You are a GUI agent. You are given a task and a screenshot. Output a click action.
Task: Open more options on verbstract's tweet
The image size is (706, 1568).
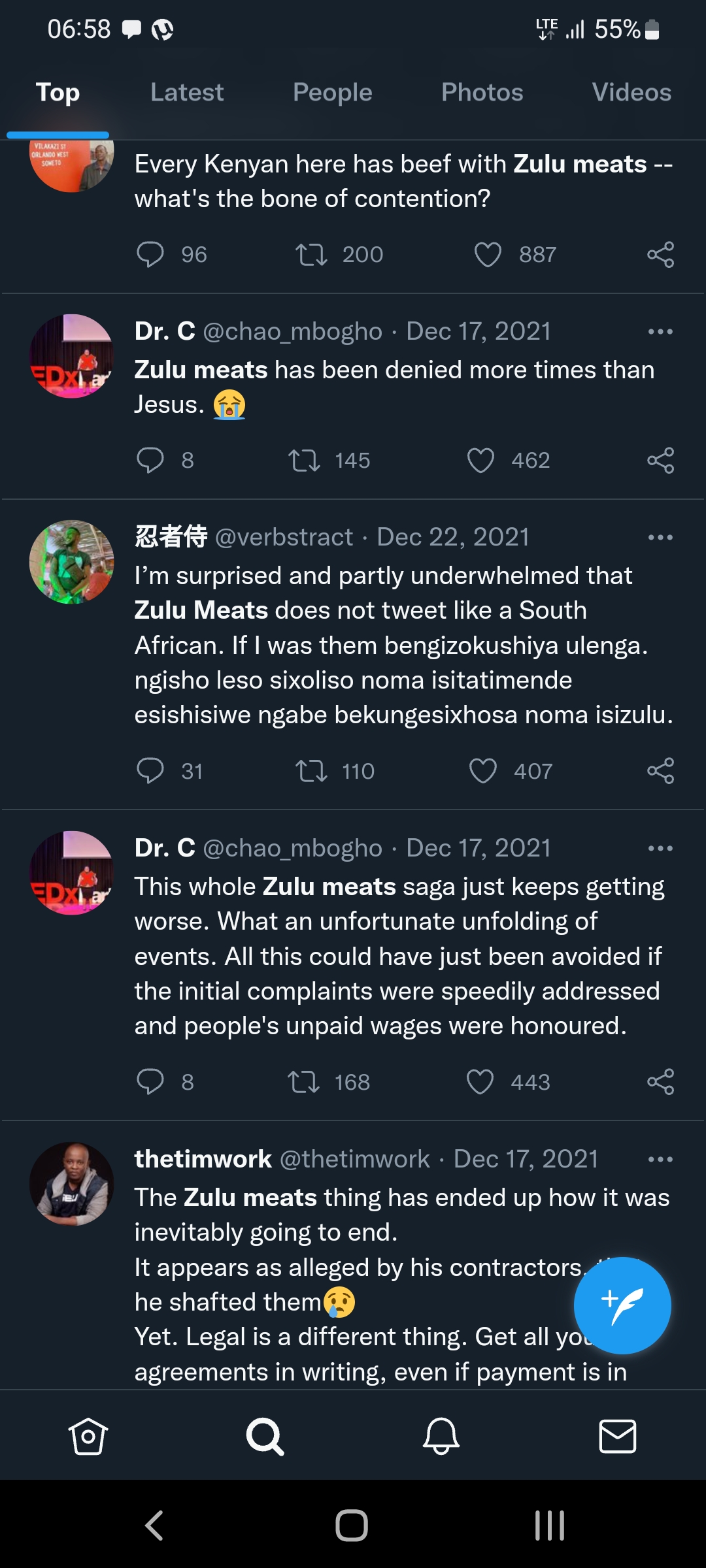(x=660, y=538)
